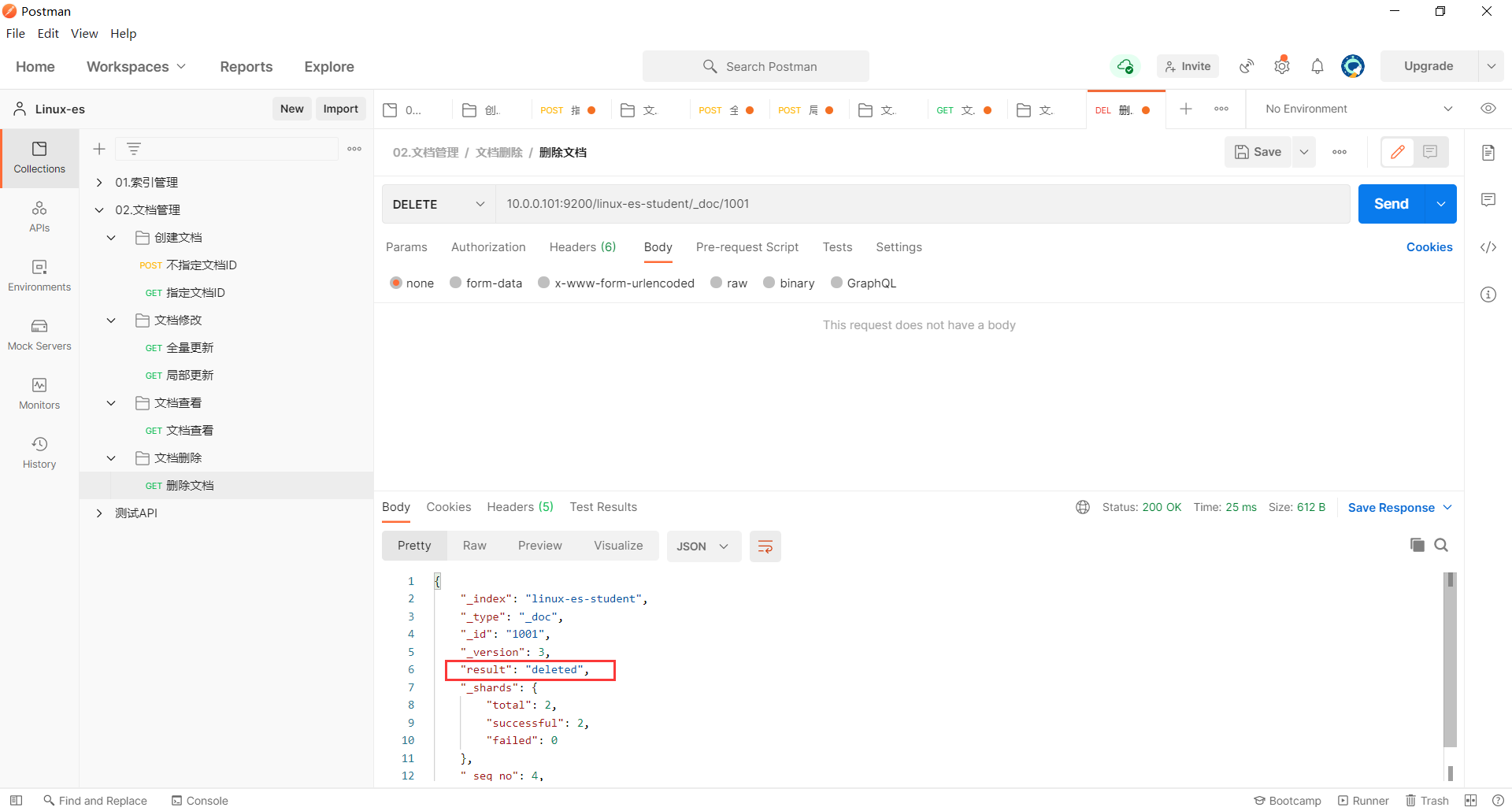Open the Cookies link

1429,247
